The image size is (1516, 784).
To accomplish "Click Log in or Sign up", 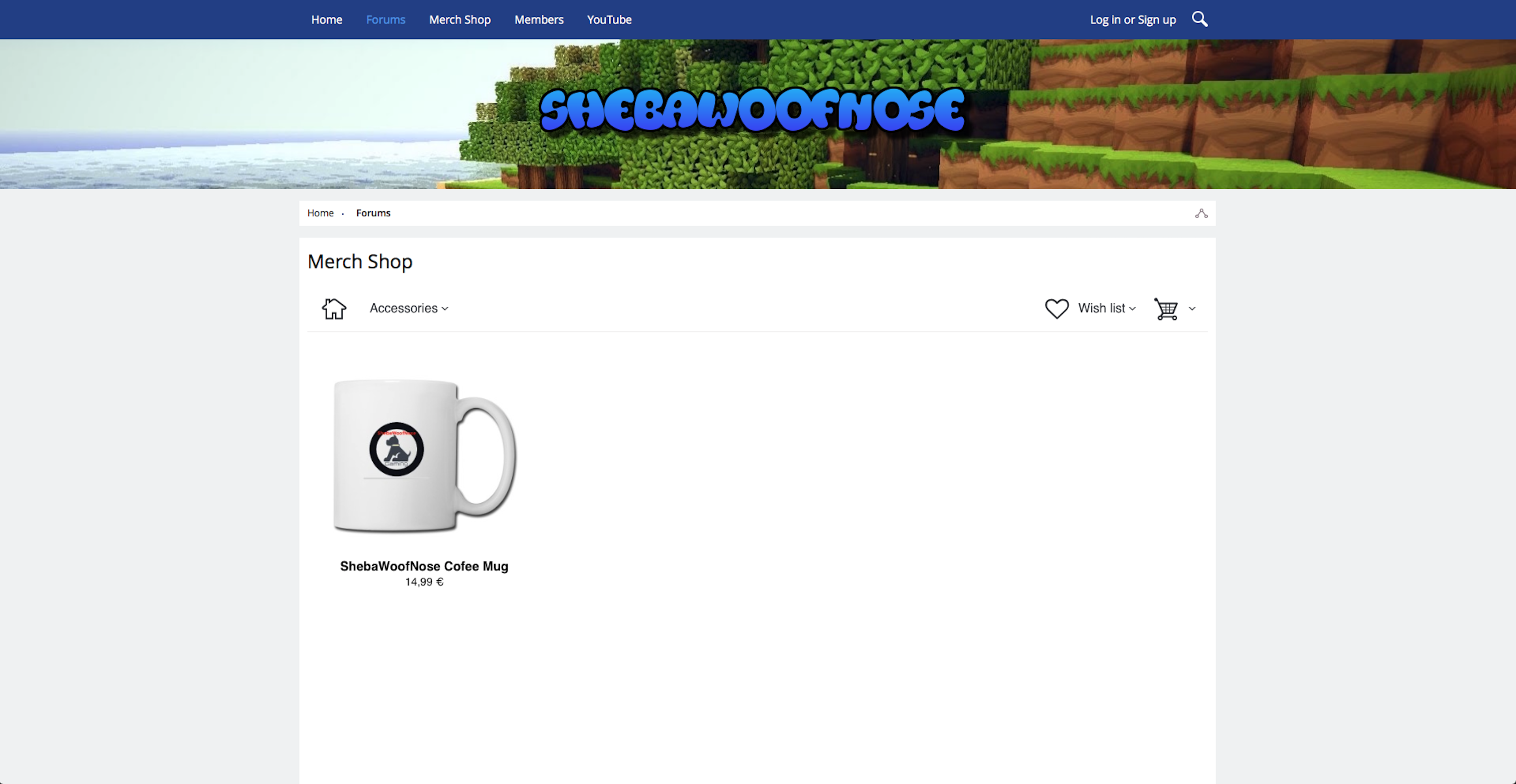I will click(1132, 19).
